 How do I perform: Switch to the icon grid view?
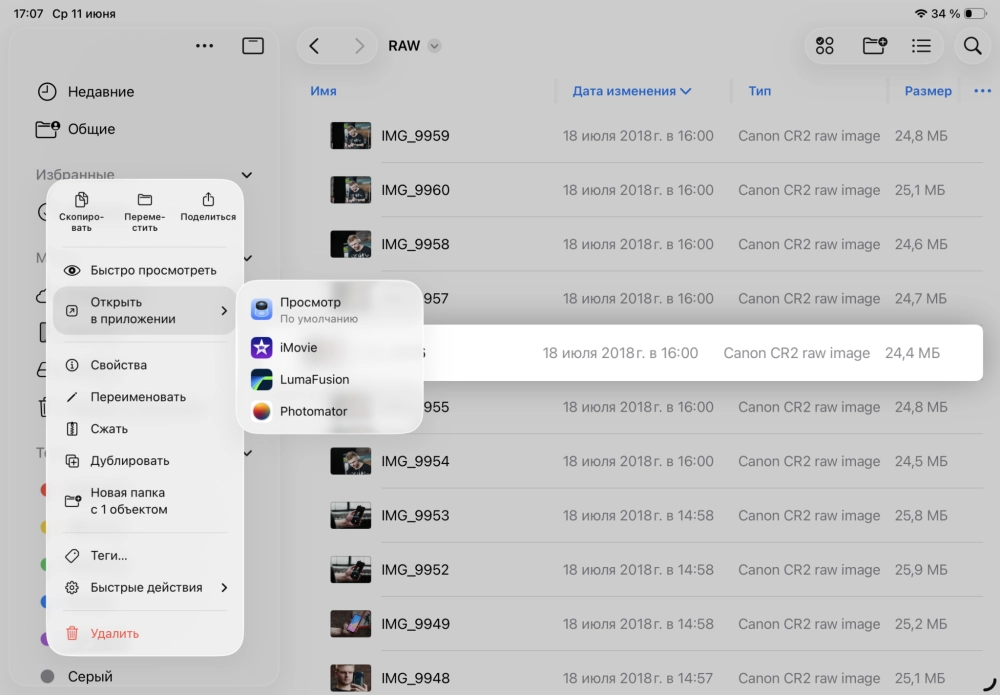tap(825, 46)
